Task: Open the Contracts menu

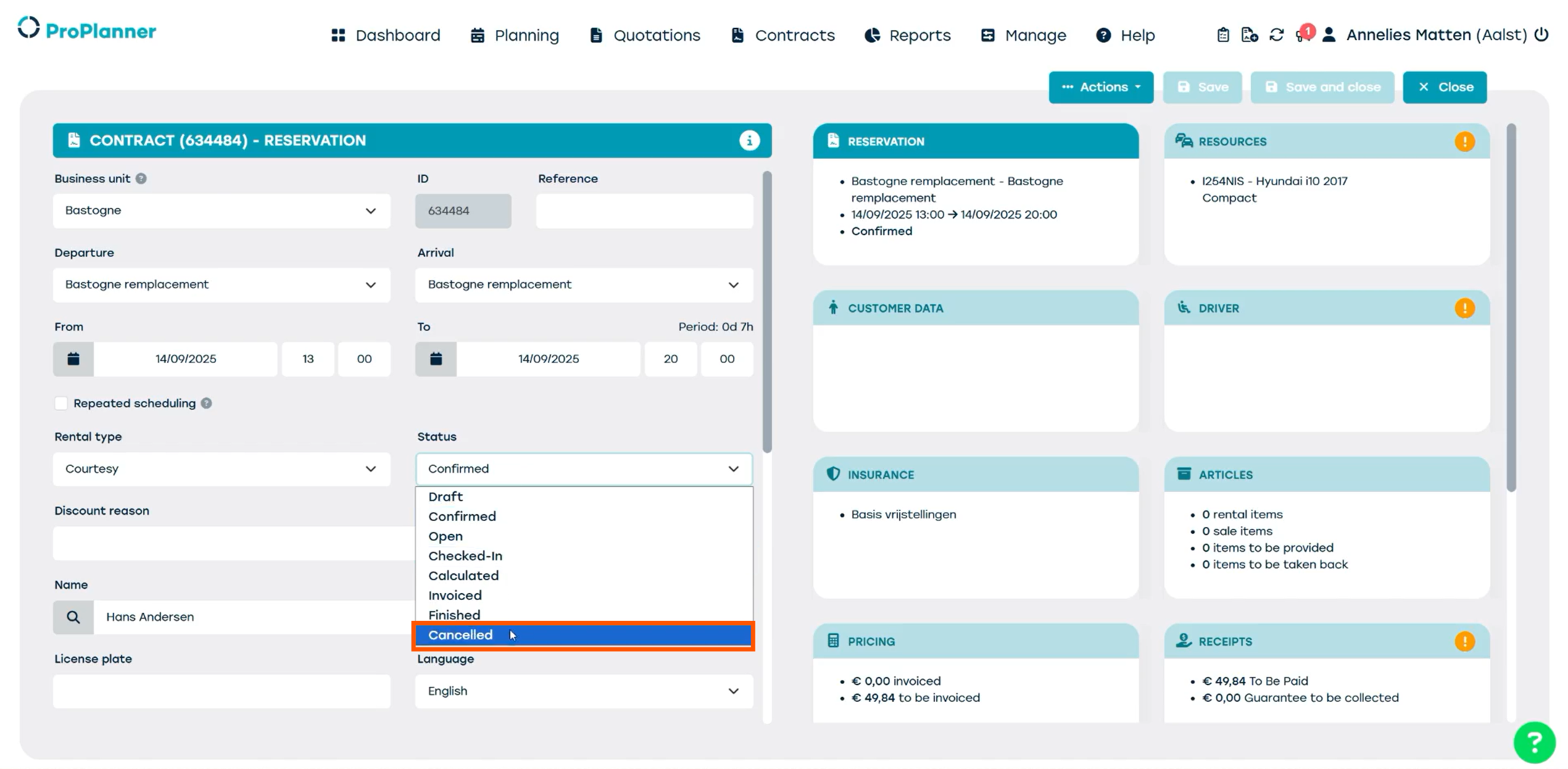Action: point(782,35)
